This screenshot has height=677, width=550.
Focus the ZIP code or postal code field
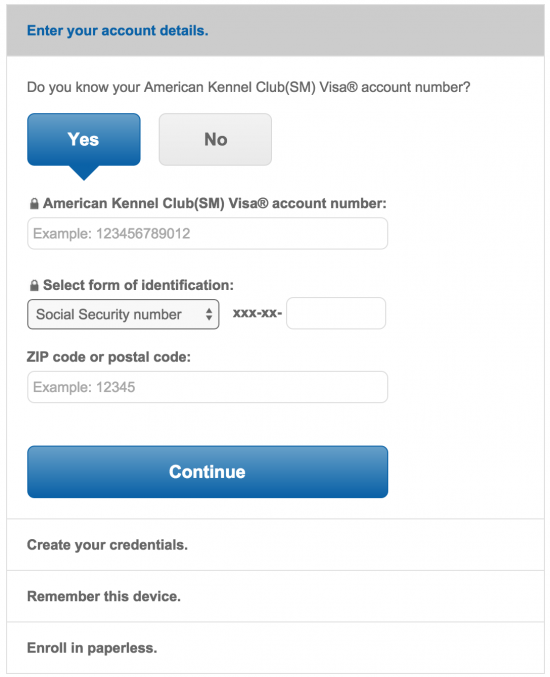coord(208,387)
